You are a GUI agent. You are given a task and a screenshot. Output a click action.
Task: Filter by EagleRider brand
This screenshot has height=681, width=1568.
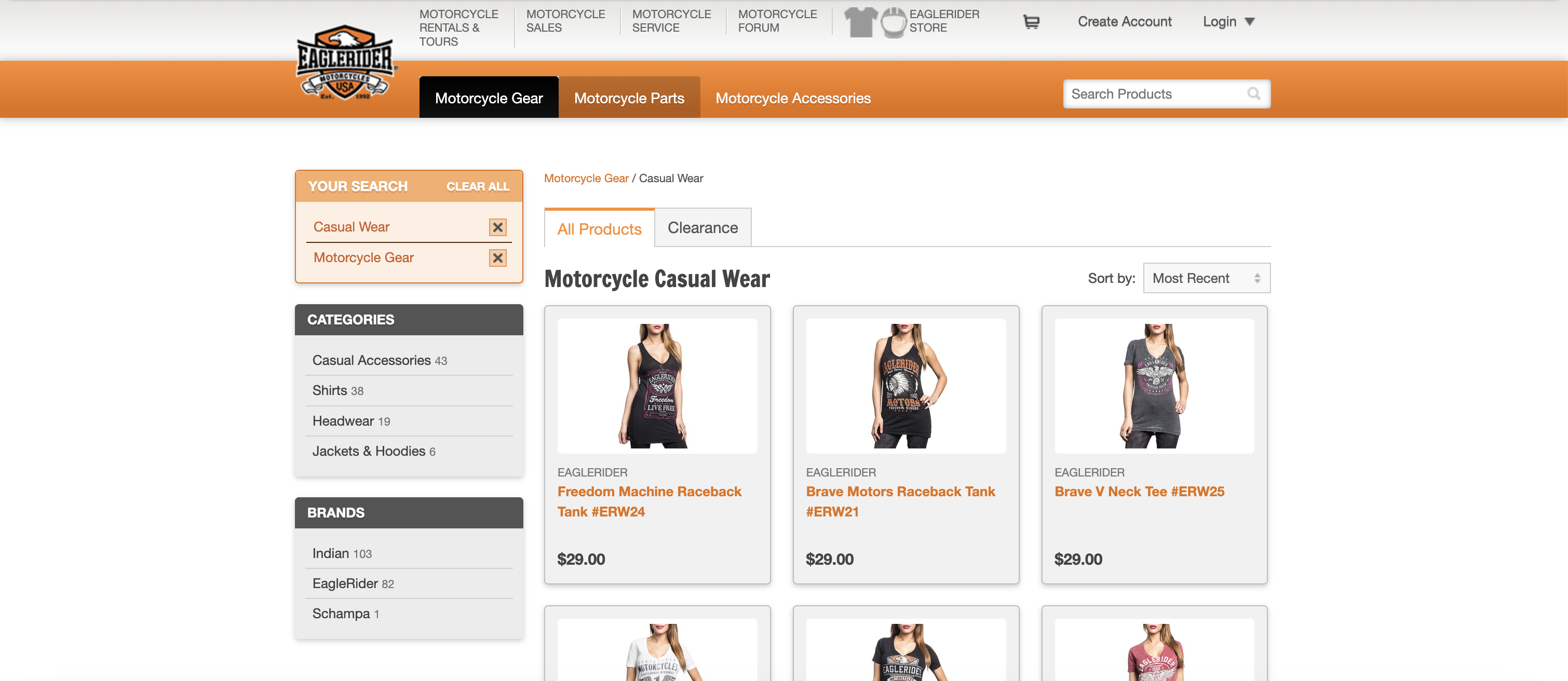[x=353, y=583]
